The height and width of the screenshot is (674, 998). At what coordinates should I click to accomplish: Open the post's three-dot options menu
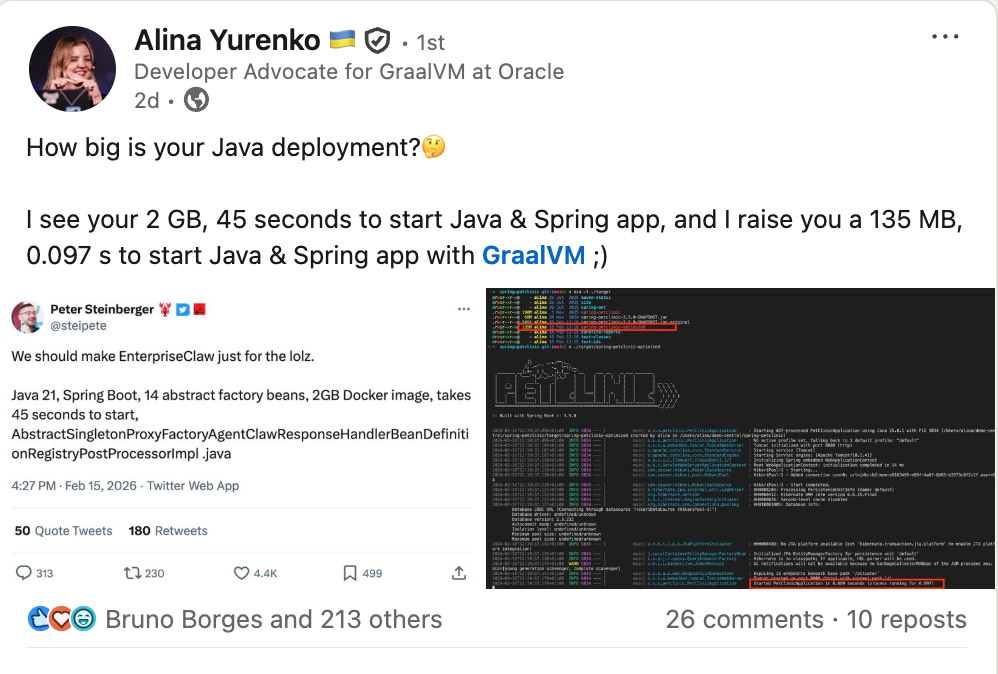click(945, 36)
